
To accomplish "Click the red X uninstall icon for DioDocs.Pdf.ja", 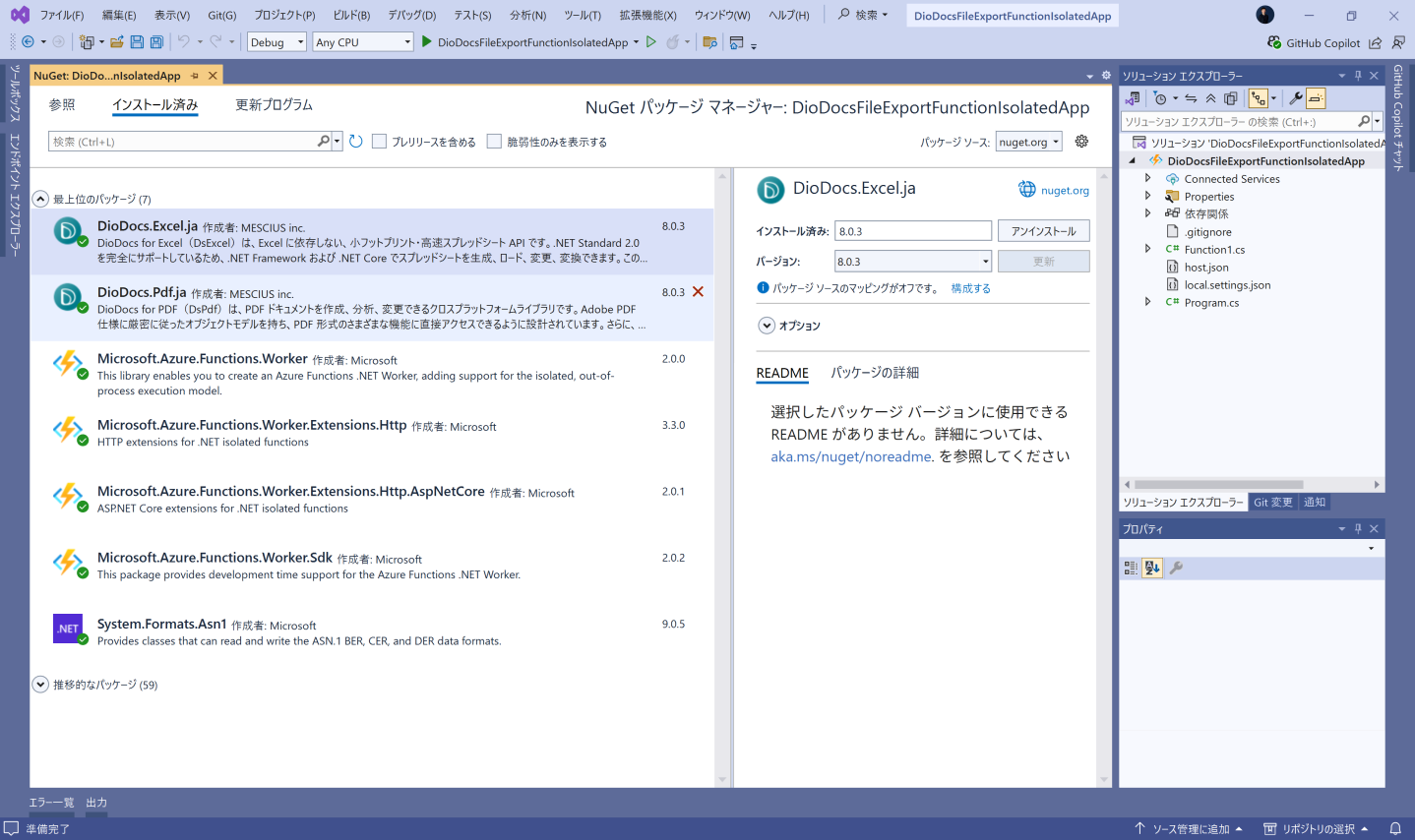I will click(698, 291).
